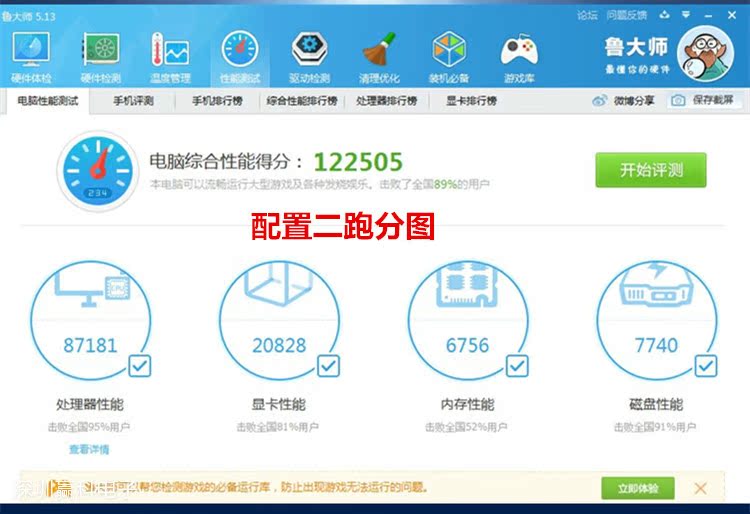The image size is (750, 514).
Task: Open the 问题反馈 feedback link
Action: click(626, 16)
